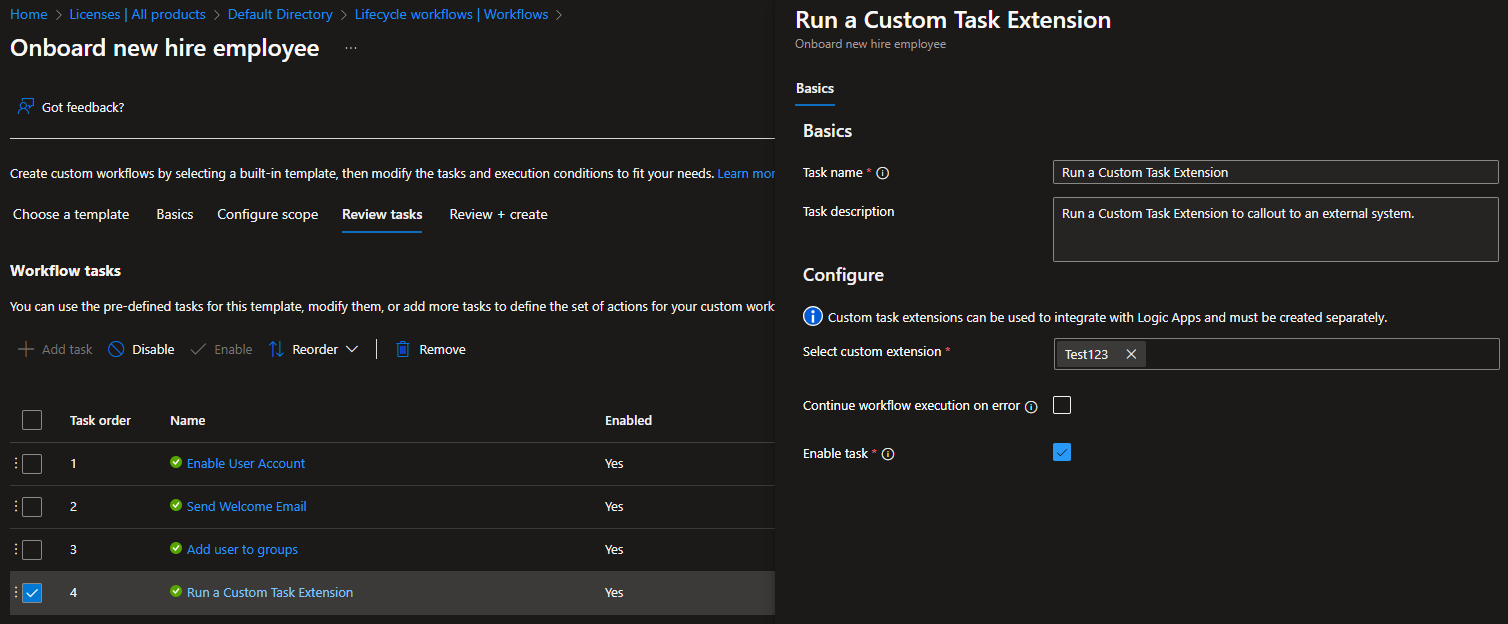1508x624 pixels.
Task: Click info icon for Continue workflow execution
Action: click(1031, 407)
